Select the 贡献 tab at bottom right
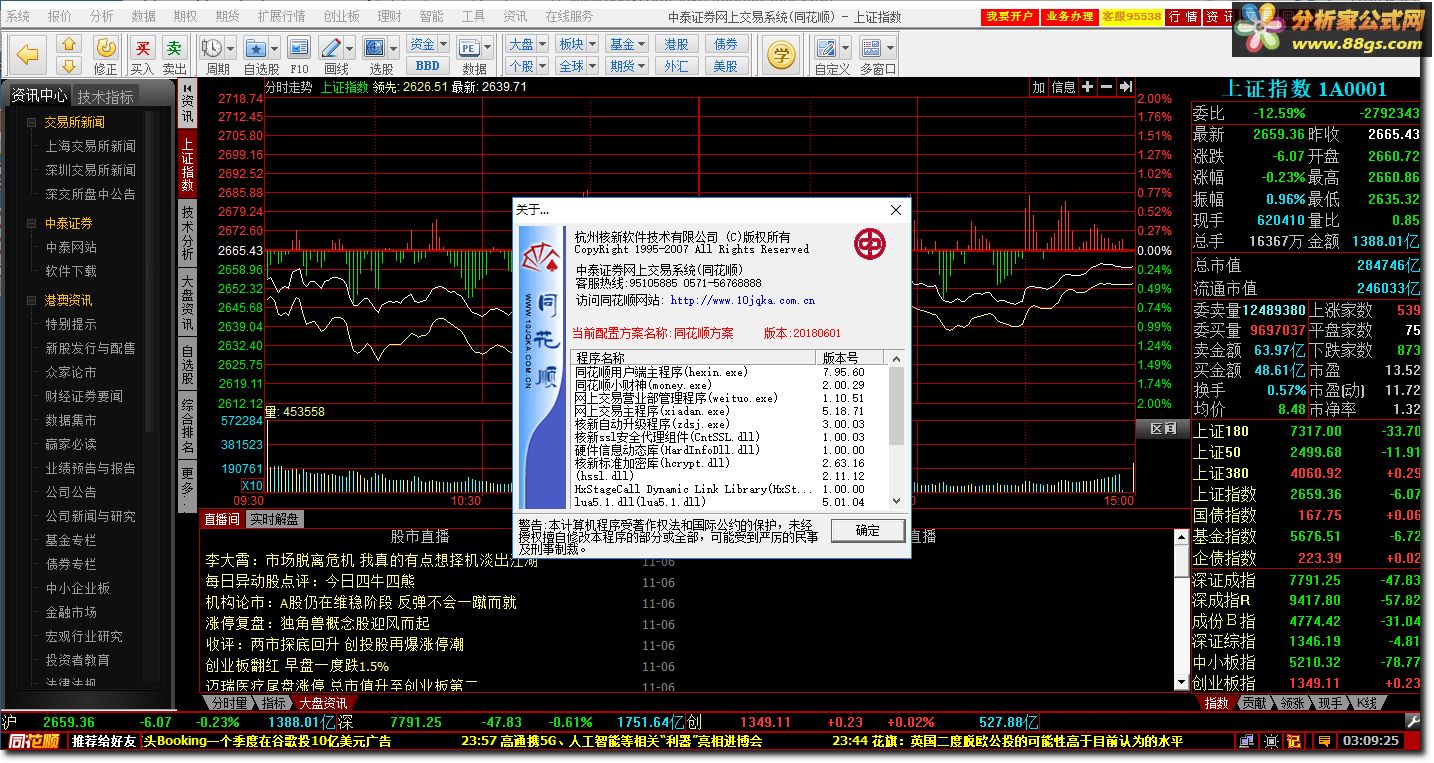 (x=1253, y=703)
